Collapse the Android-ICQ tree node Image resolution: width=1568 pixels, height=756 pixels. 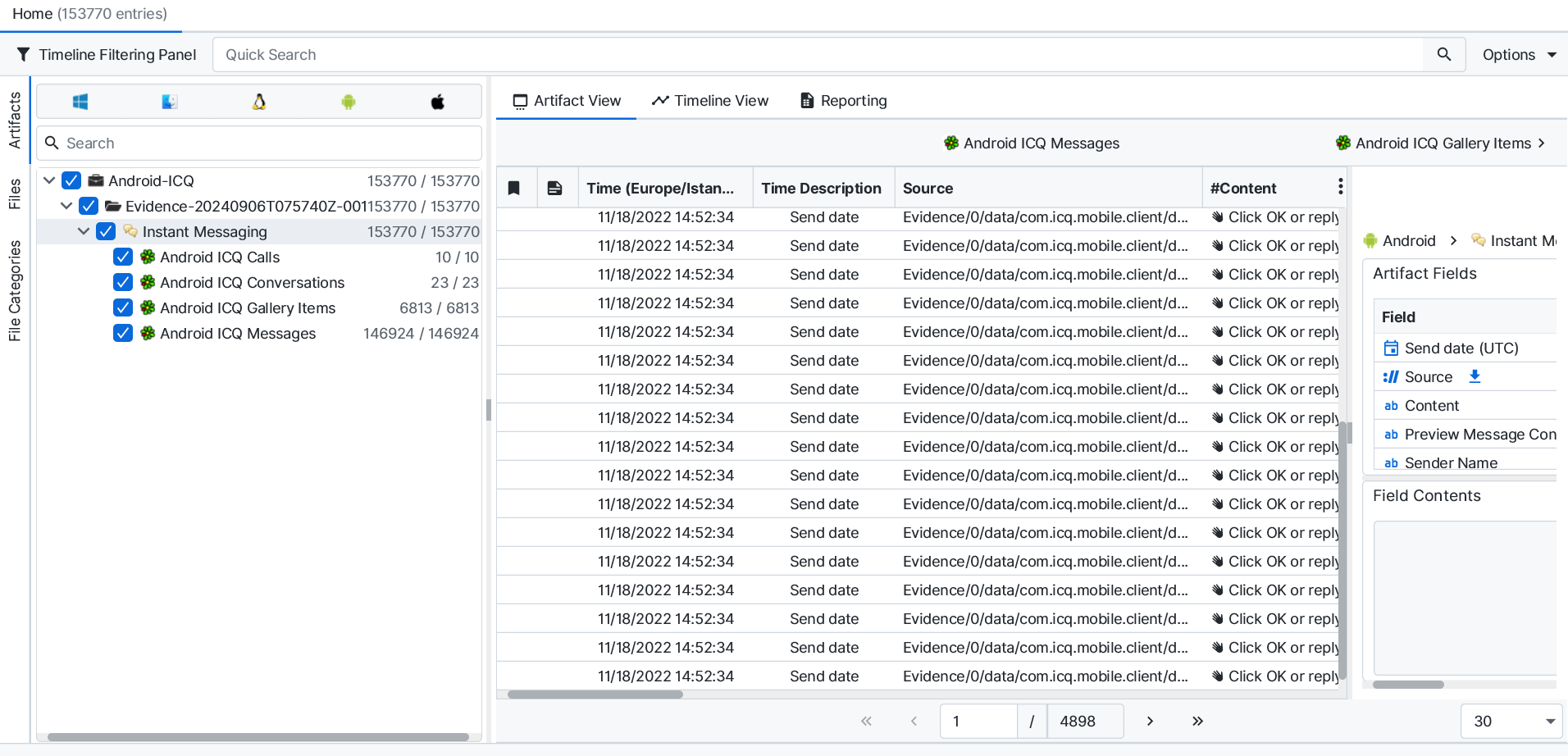tap(49, 180)
